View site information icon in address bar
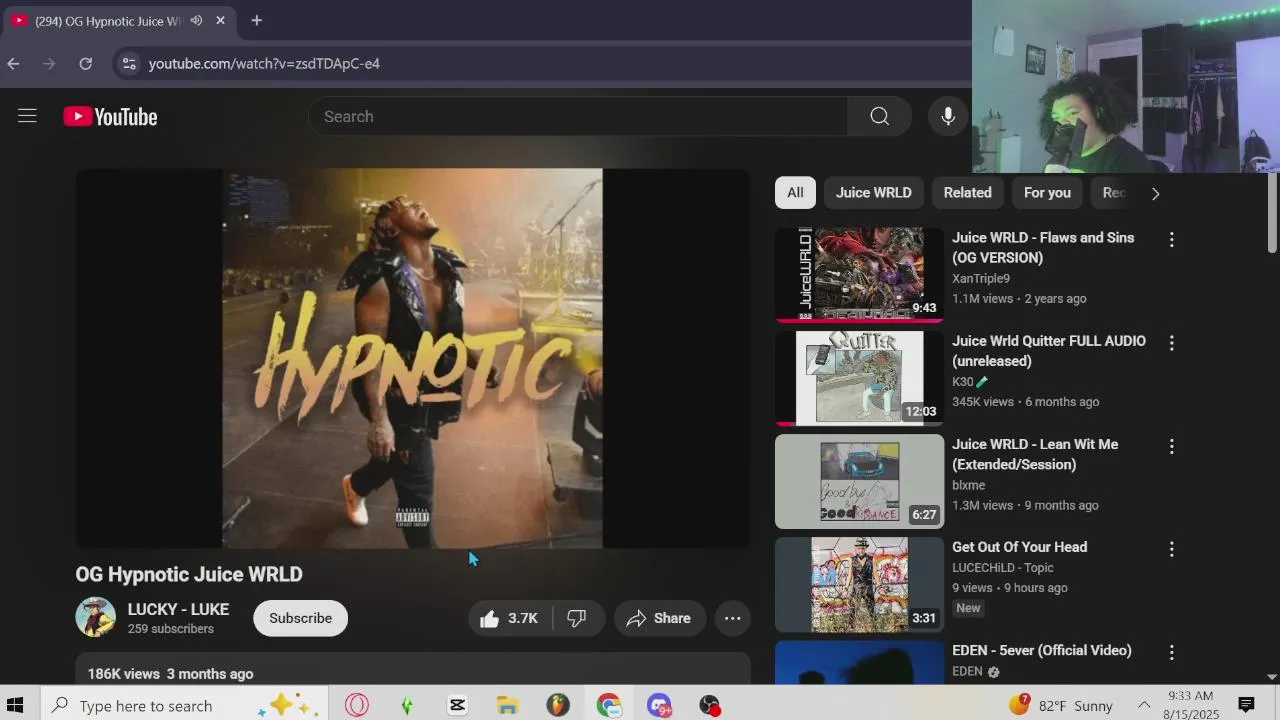 (128, 63)
